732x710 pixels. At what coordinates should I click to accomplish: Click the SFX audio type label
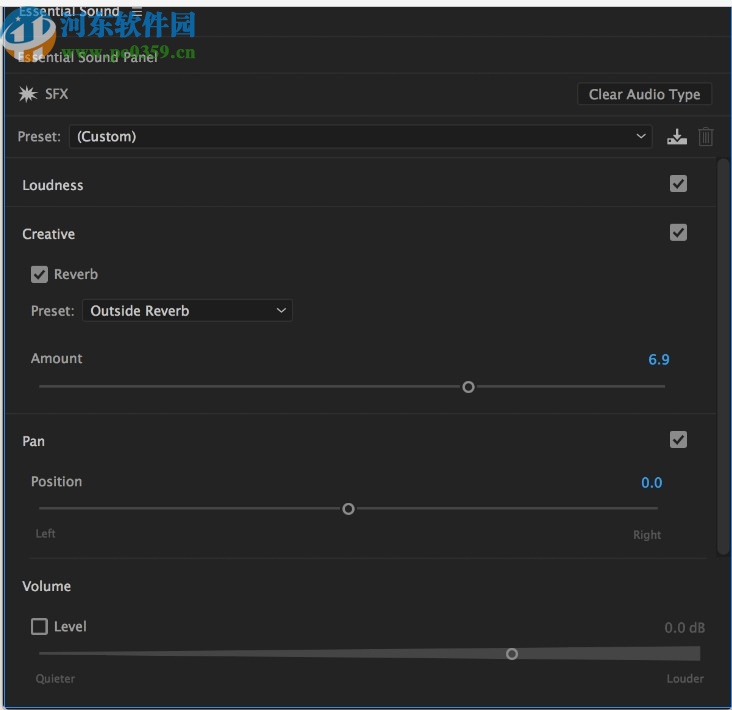point(56,94)
